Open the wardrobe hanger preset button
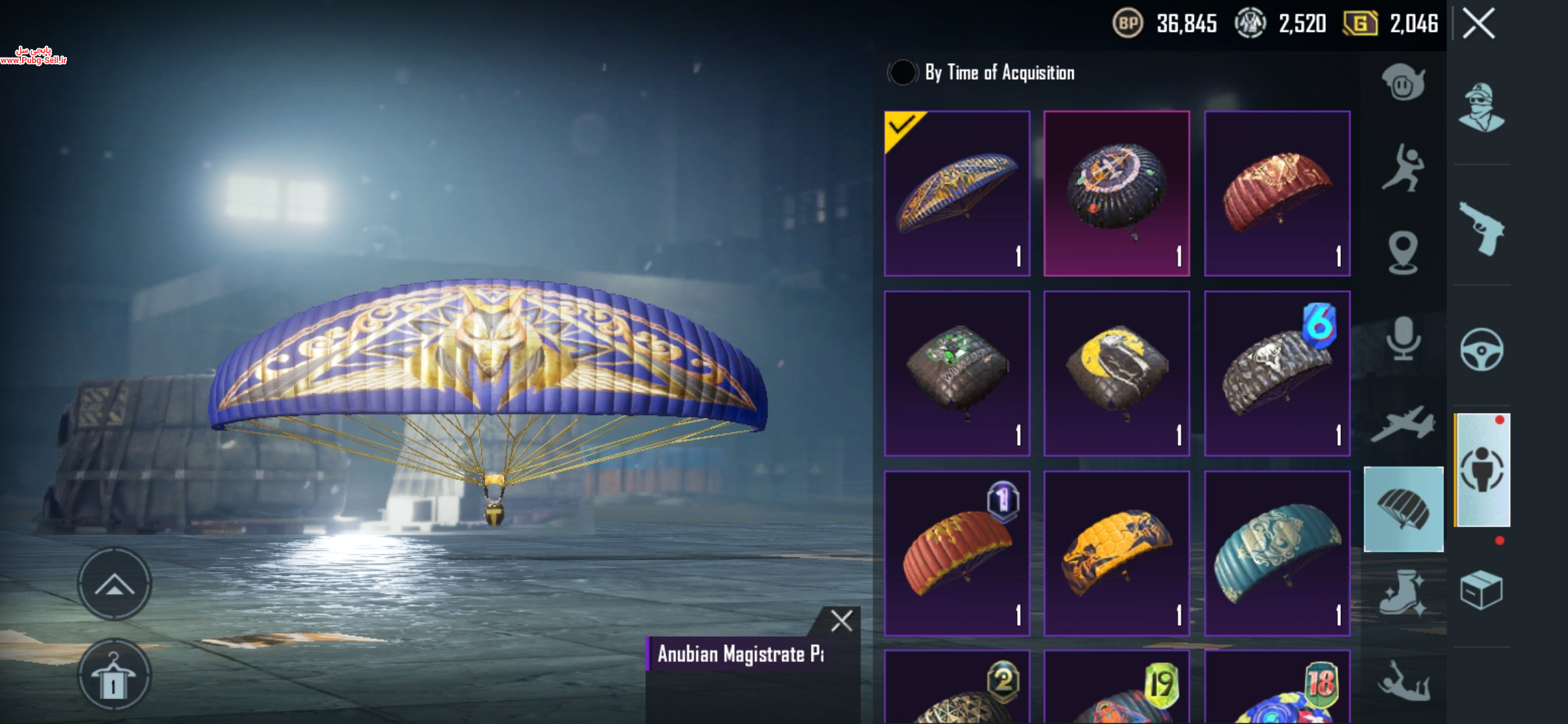The height and width of the screenshot is (724, 1568). [115, 675]
